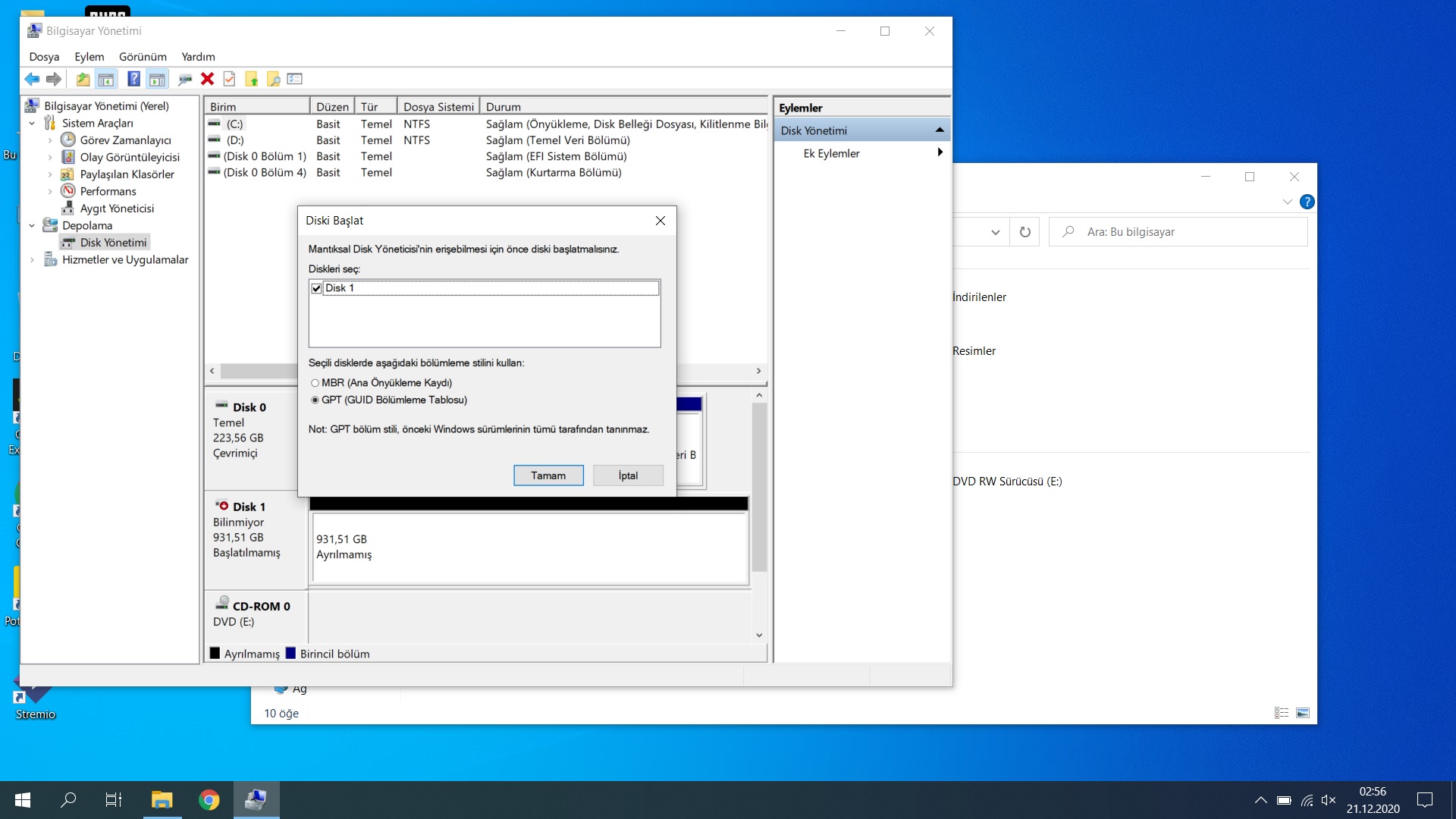Collapse the Depolama tree node
Viewport: 1456px width, 819px height.
pos(32,225)
